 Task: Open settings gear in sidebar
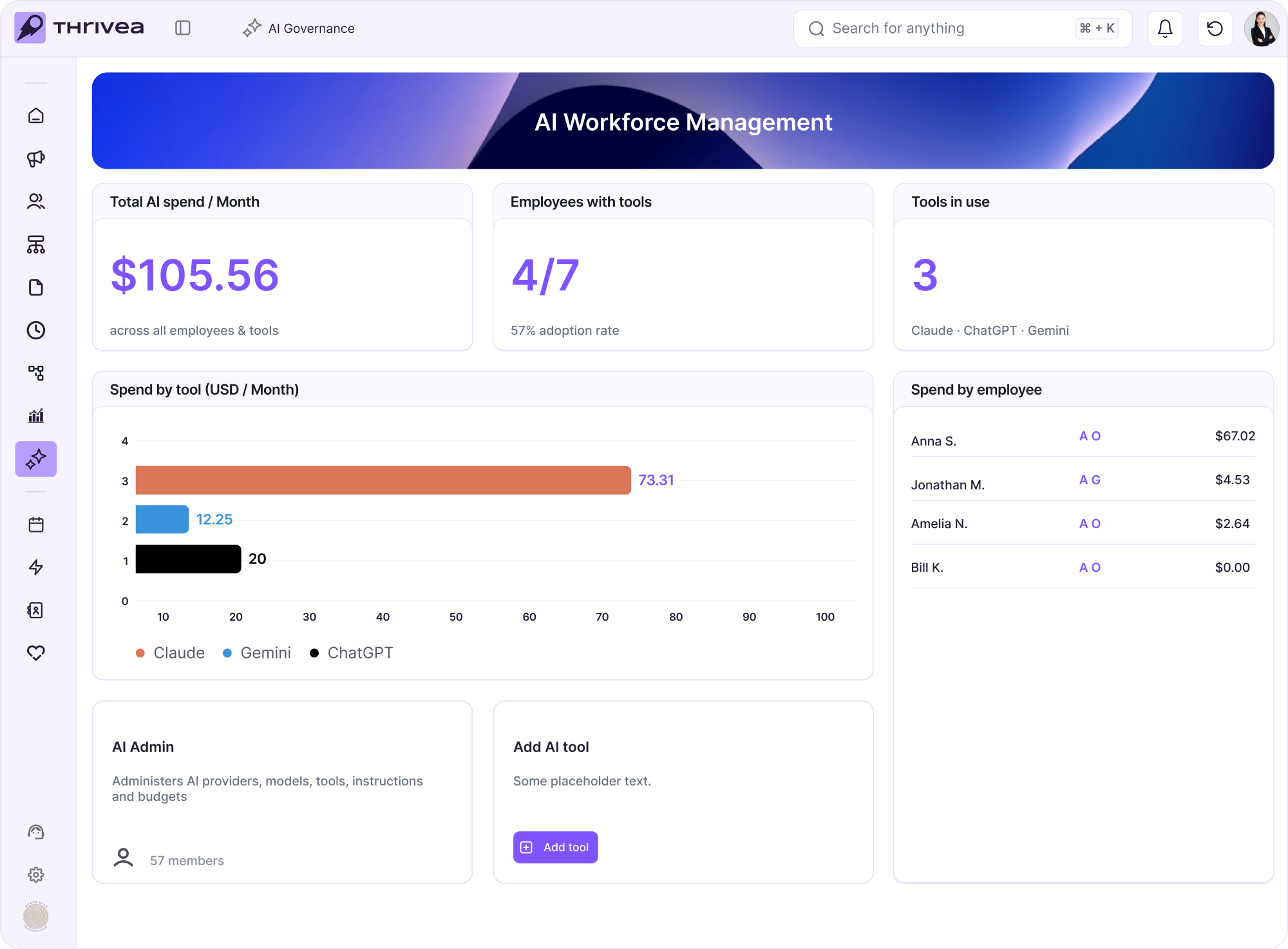[x=36, y=874]
